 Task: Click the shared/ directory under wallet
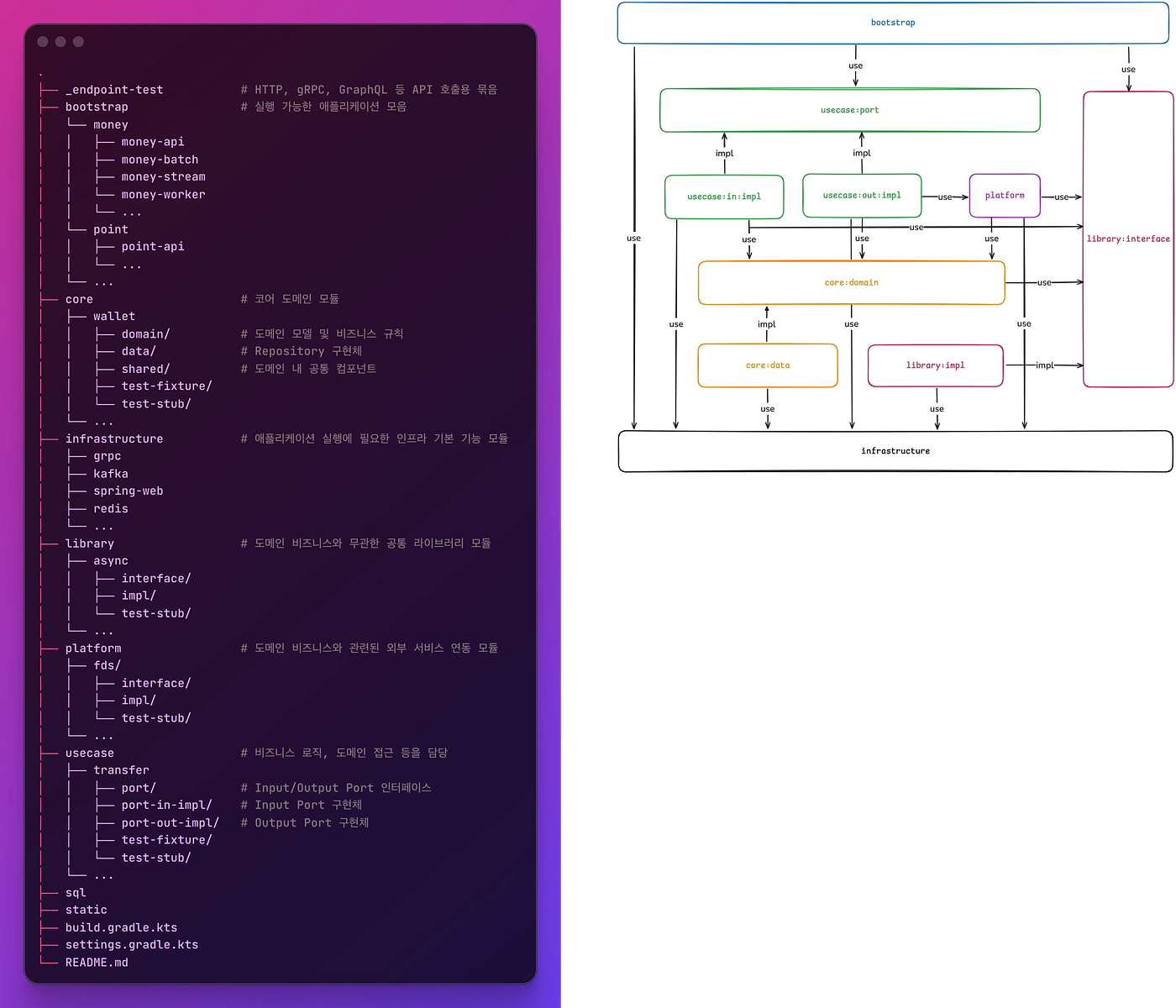[145, 369]
